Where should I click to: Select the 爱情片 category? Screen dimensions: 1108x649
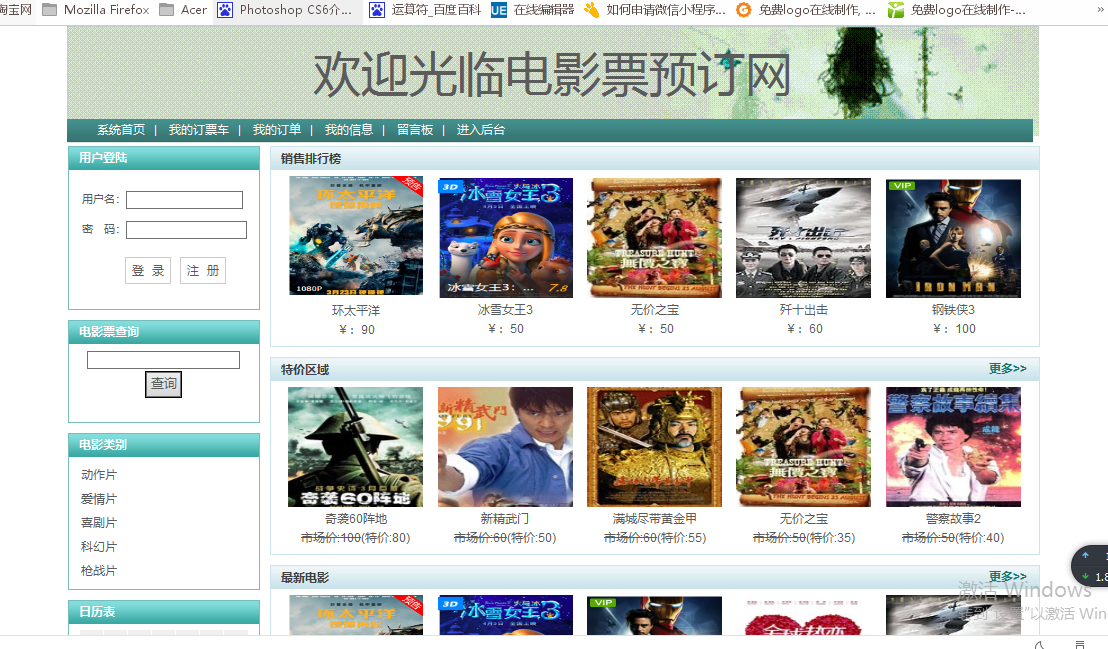(99, 499)
